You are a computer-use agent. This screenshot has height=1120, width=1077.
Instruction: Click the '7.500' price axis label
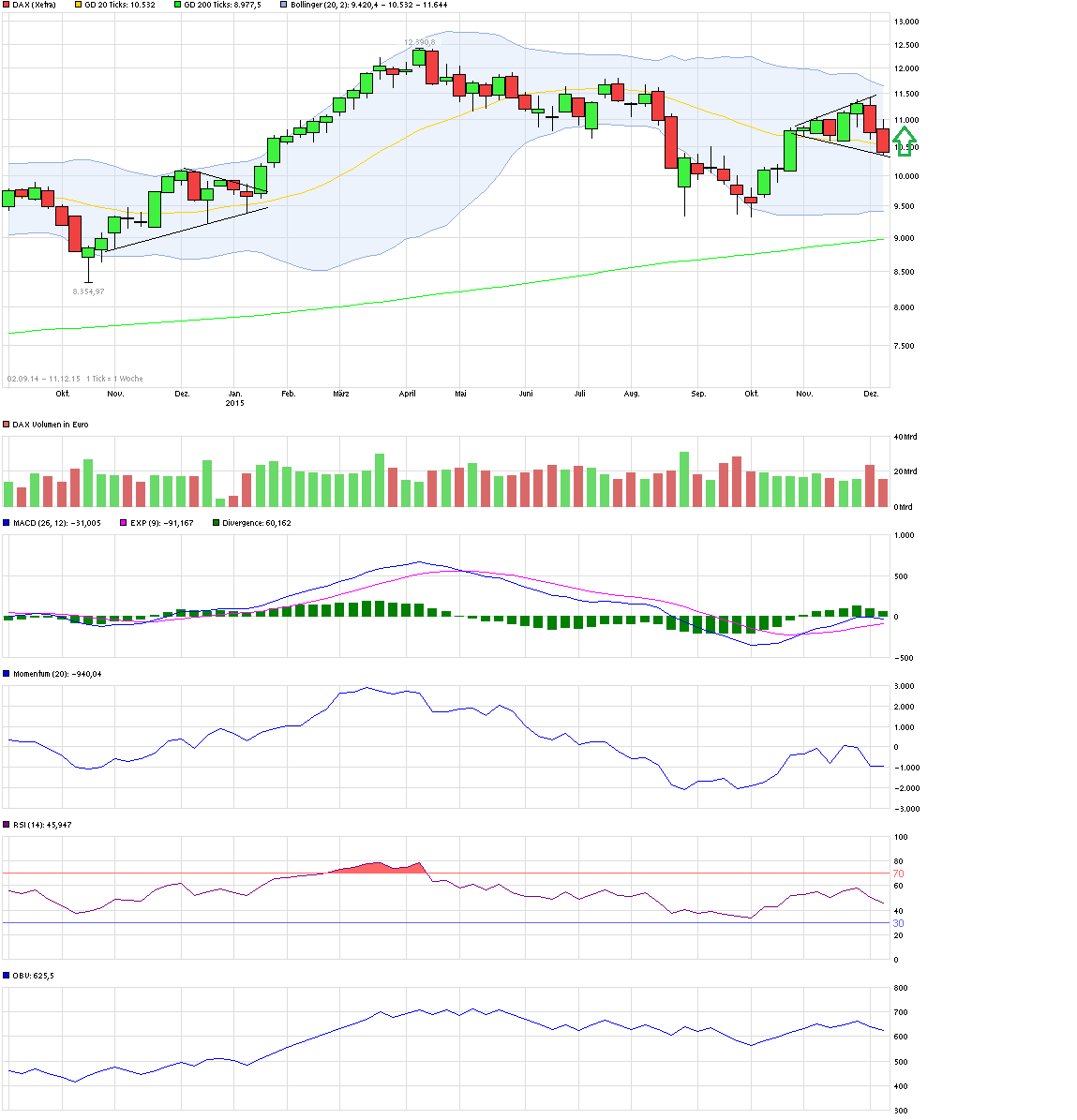(904, 346)
